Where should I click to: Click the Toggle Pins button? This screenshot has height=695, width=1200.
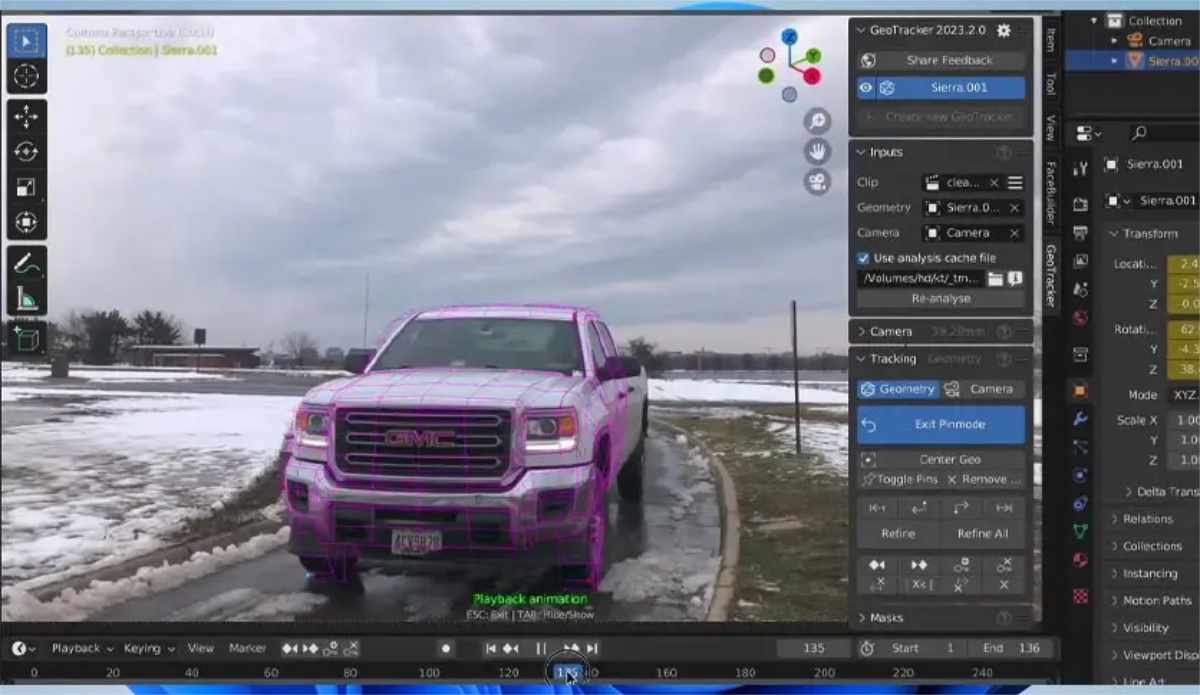click(899, 480)
